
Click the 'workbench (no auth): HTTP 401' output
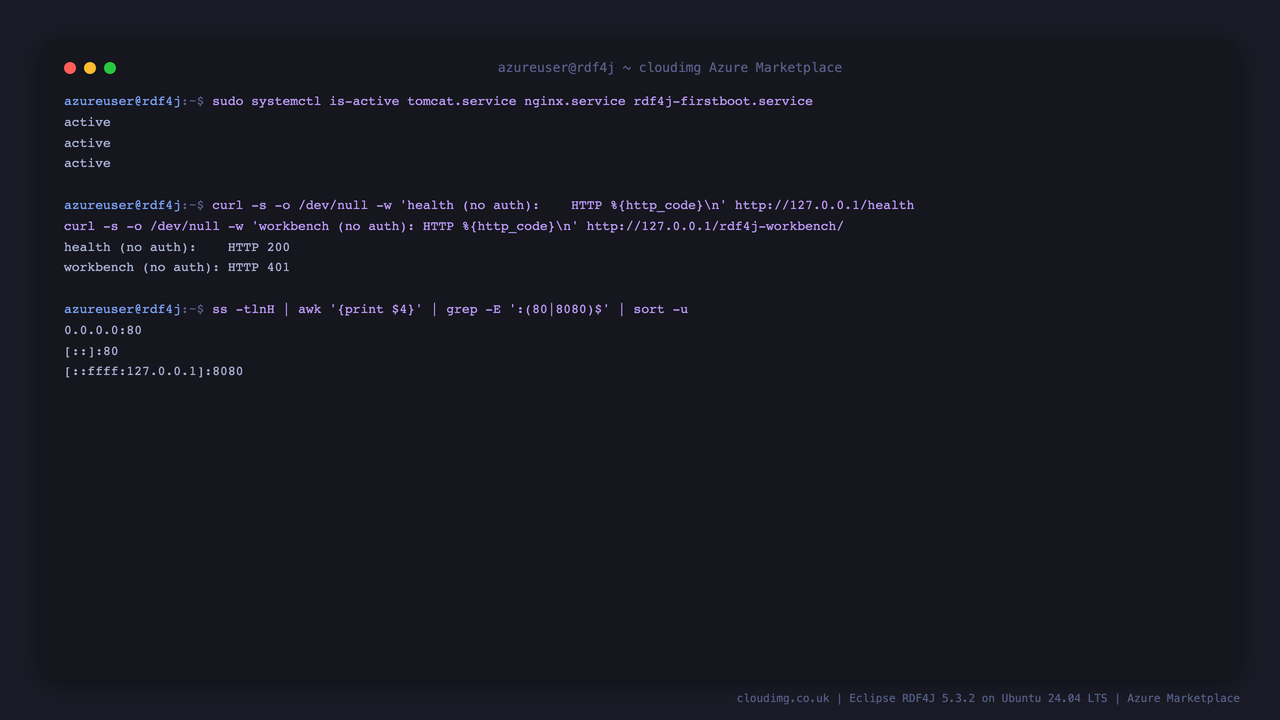(x=177, y=268)
